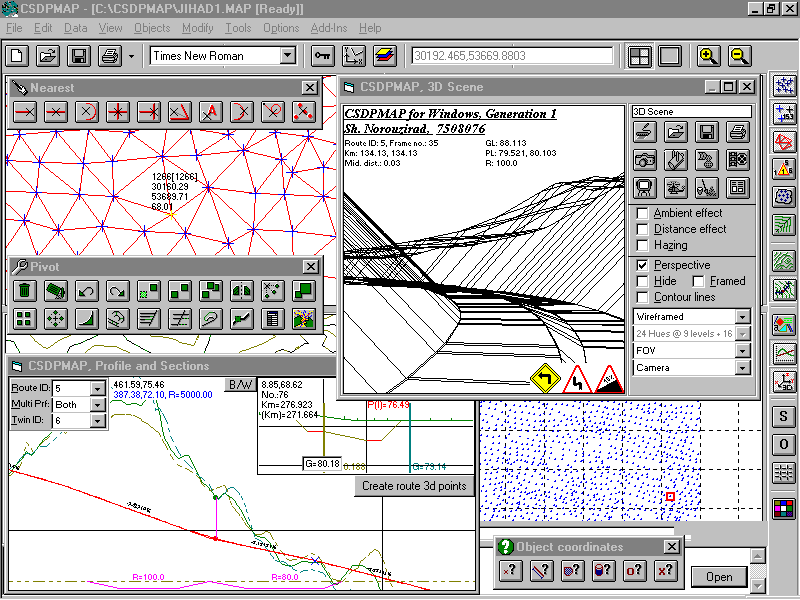Click the red triangulation mesh icon in right sidebar
Viewport: 800px width, 600px height.
coord(784,141)
